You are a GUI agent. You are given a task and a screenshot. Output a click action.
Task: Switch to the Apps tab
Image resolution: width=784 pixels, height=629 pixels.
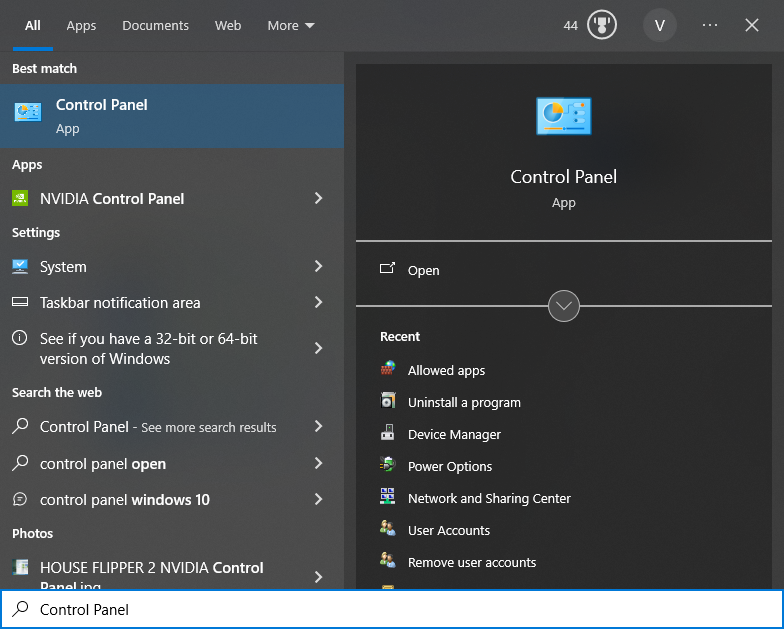click(81, 26)
